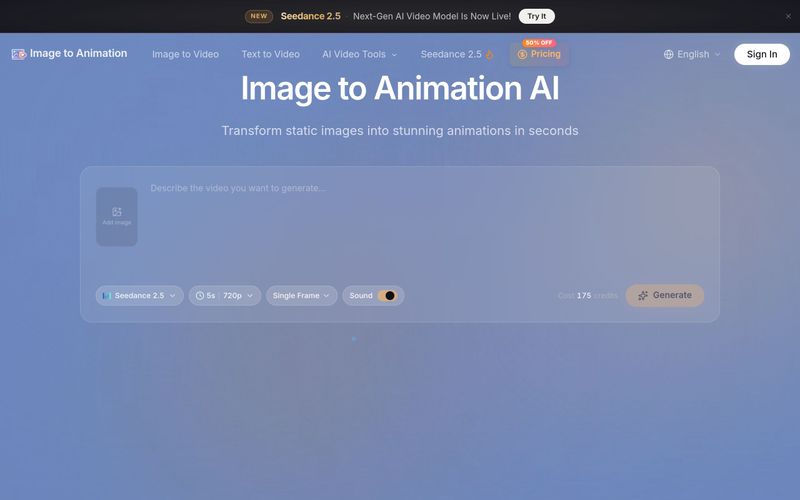Click the video description prompt field
The height and width of the screenshot is (500, 800).
pos(426,217)
